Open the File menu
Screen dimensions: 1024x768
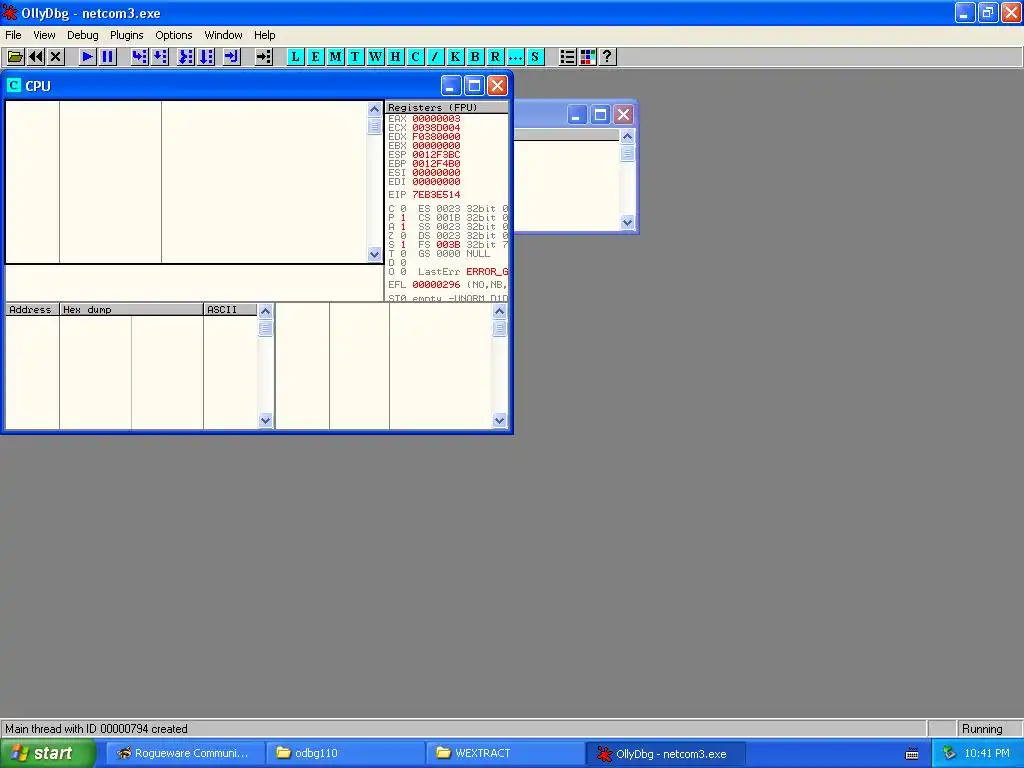pyautogui.click(x=13, y=35)
